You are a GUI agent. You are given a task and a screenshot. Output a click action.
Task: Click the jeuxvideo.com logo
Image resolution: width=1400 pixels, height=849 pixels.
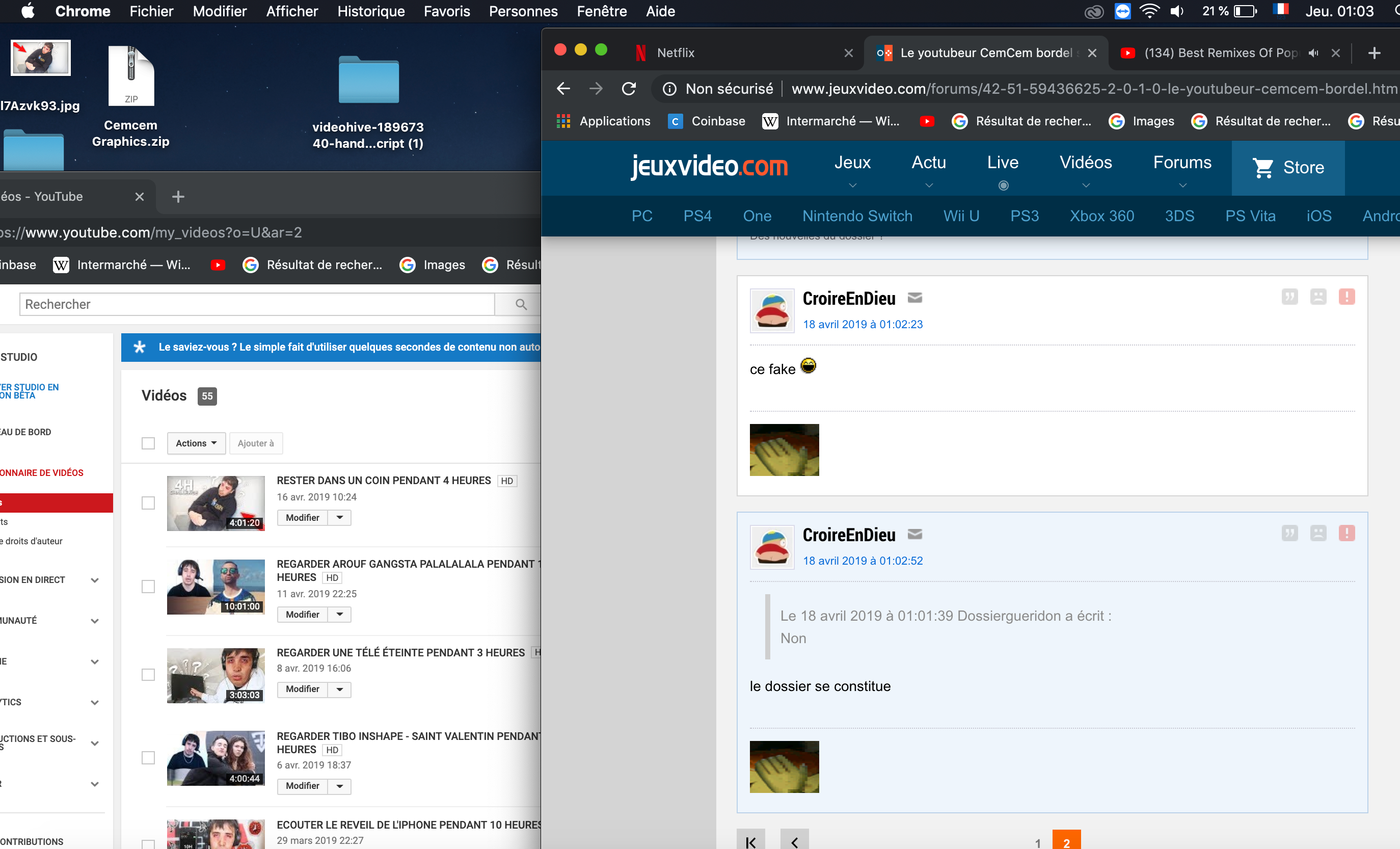709,167
